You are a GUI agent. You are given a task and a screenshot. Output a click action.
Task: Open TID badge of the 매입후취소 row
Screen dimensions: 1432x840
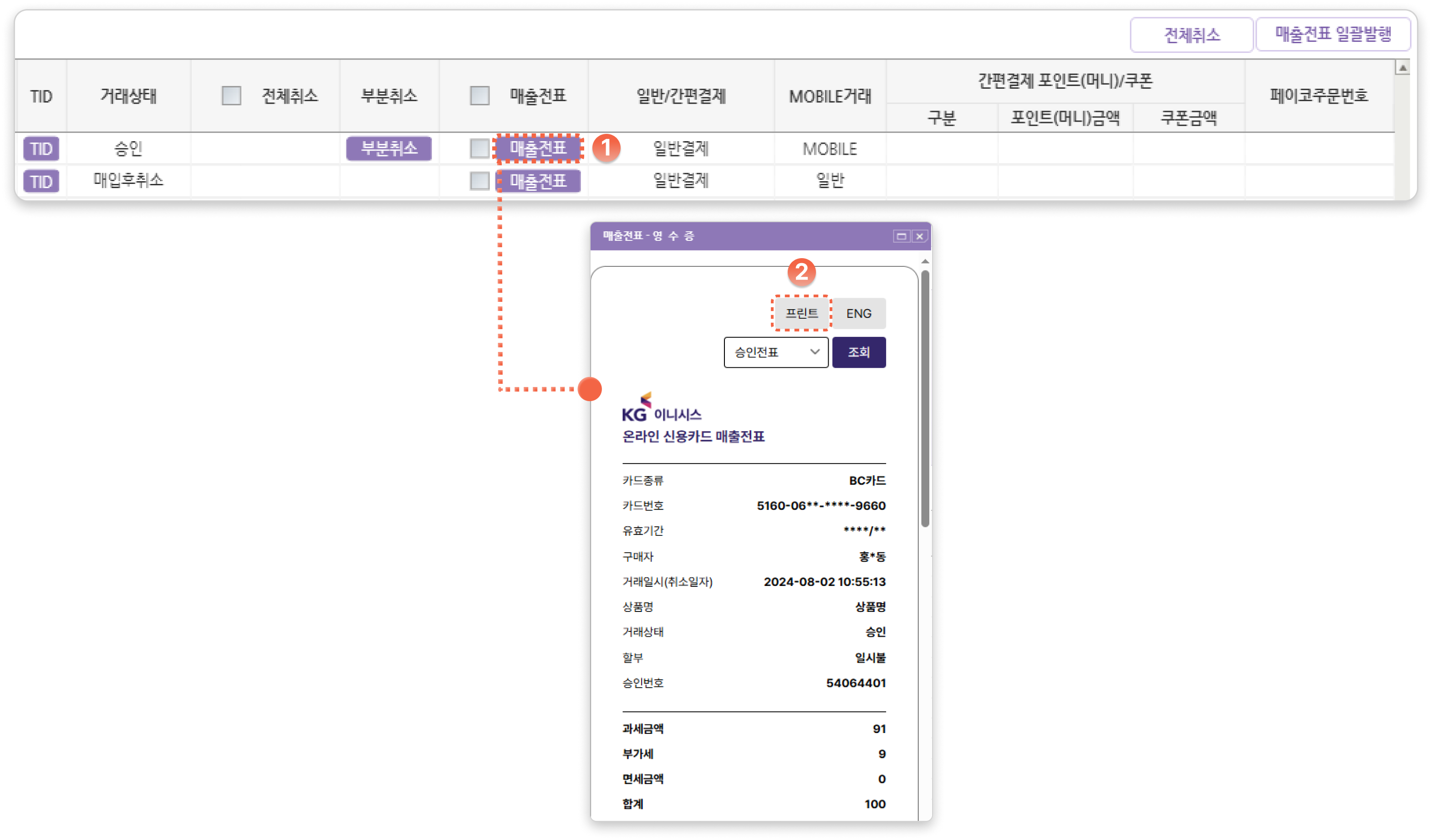click(41, 181)
